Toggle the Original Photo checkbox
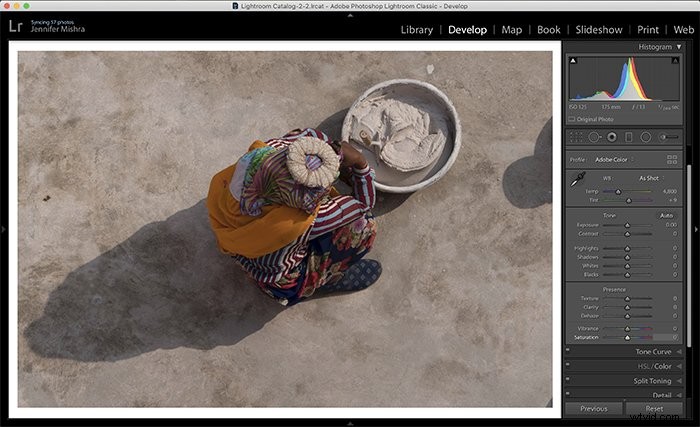The image size is (700, 427). point(571,119)
